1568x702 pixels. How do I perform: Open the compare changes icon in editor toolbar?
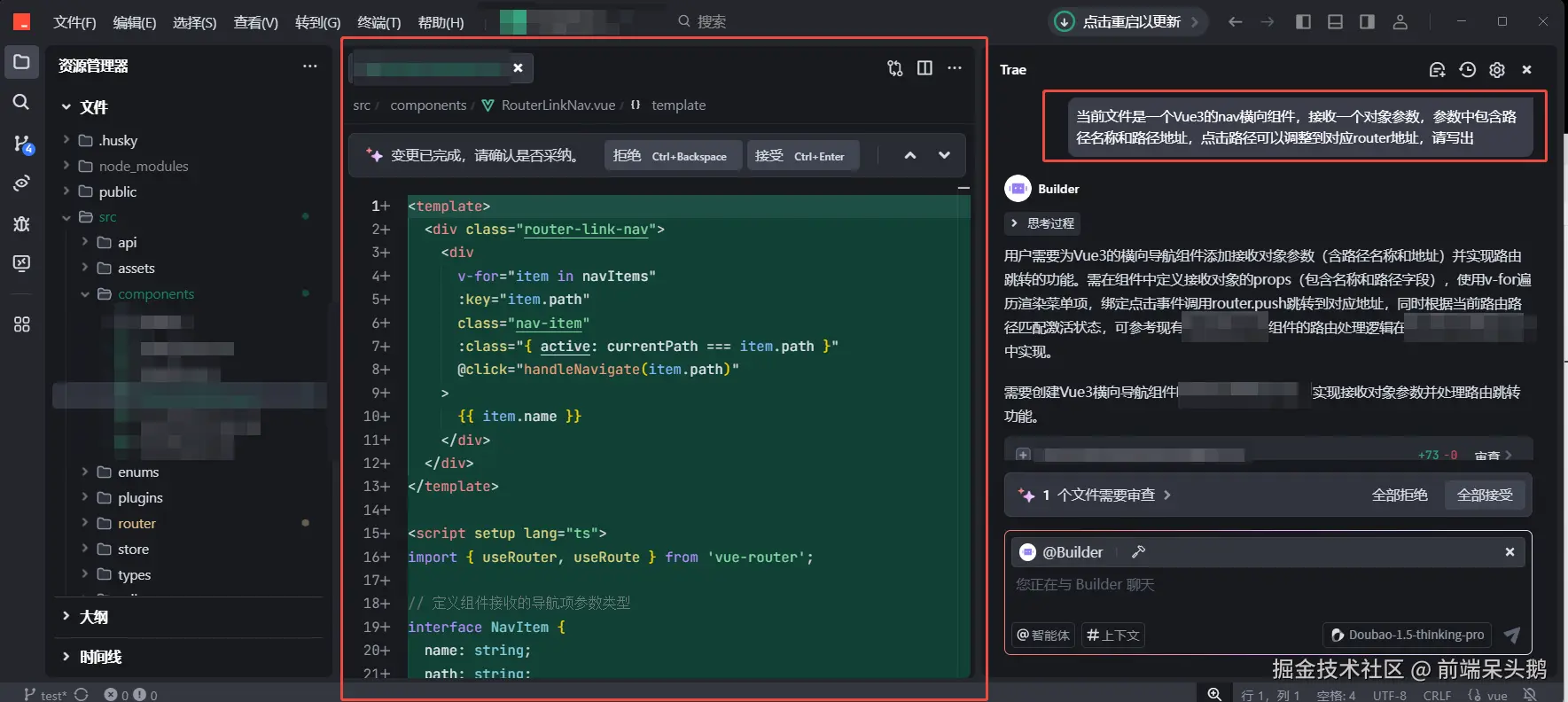tap(895, 68)
